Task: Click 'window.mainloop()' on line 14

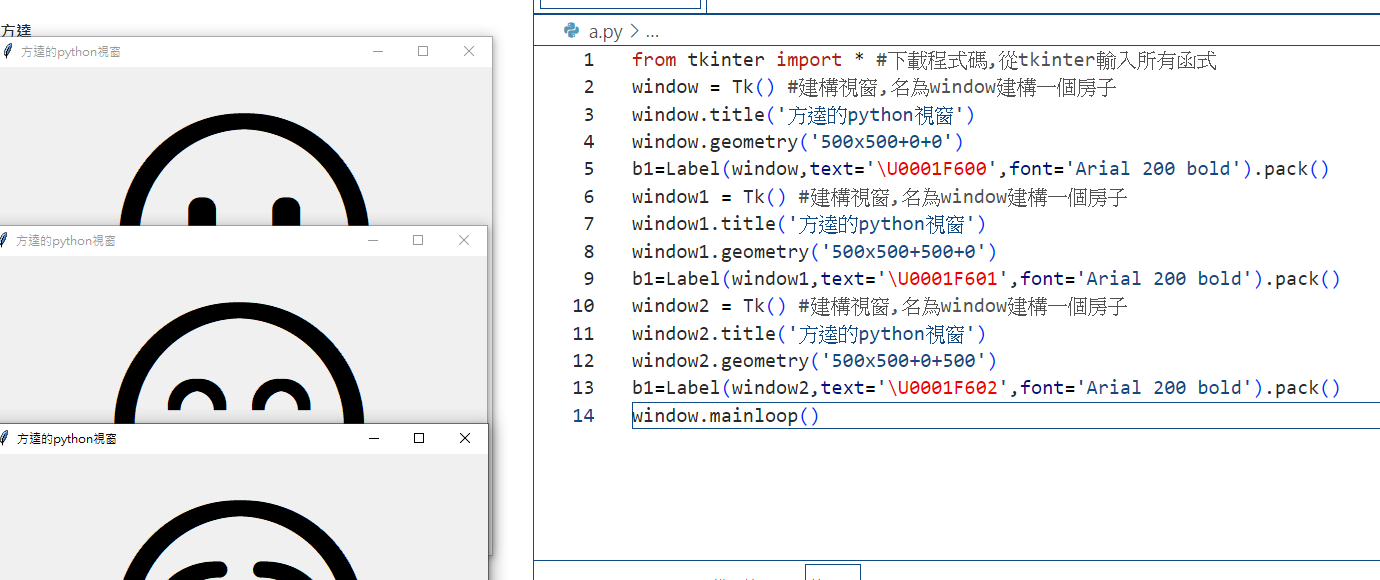Action: 726,415
